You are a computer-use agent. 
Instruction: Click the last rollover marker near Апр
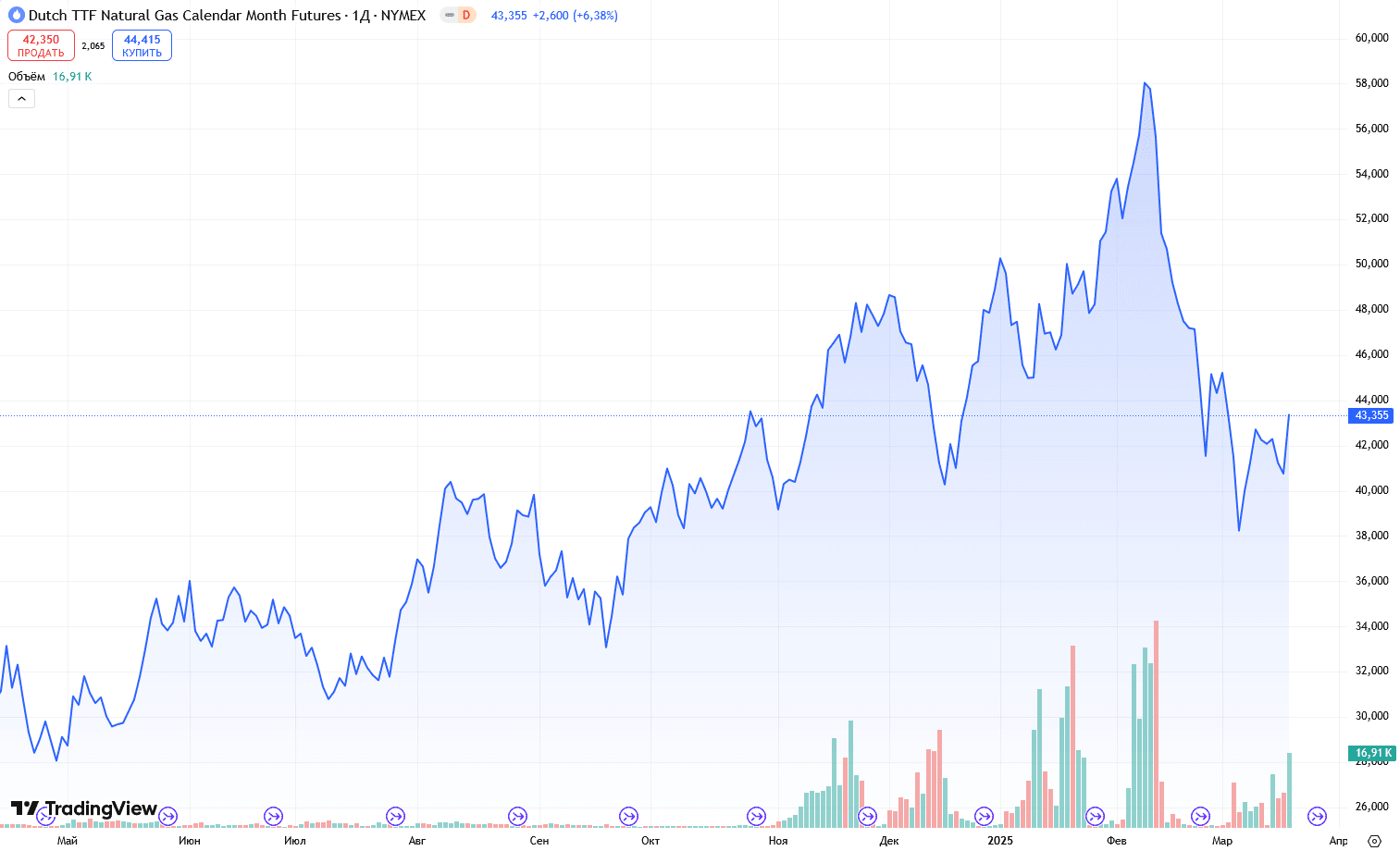(1317, 816)
